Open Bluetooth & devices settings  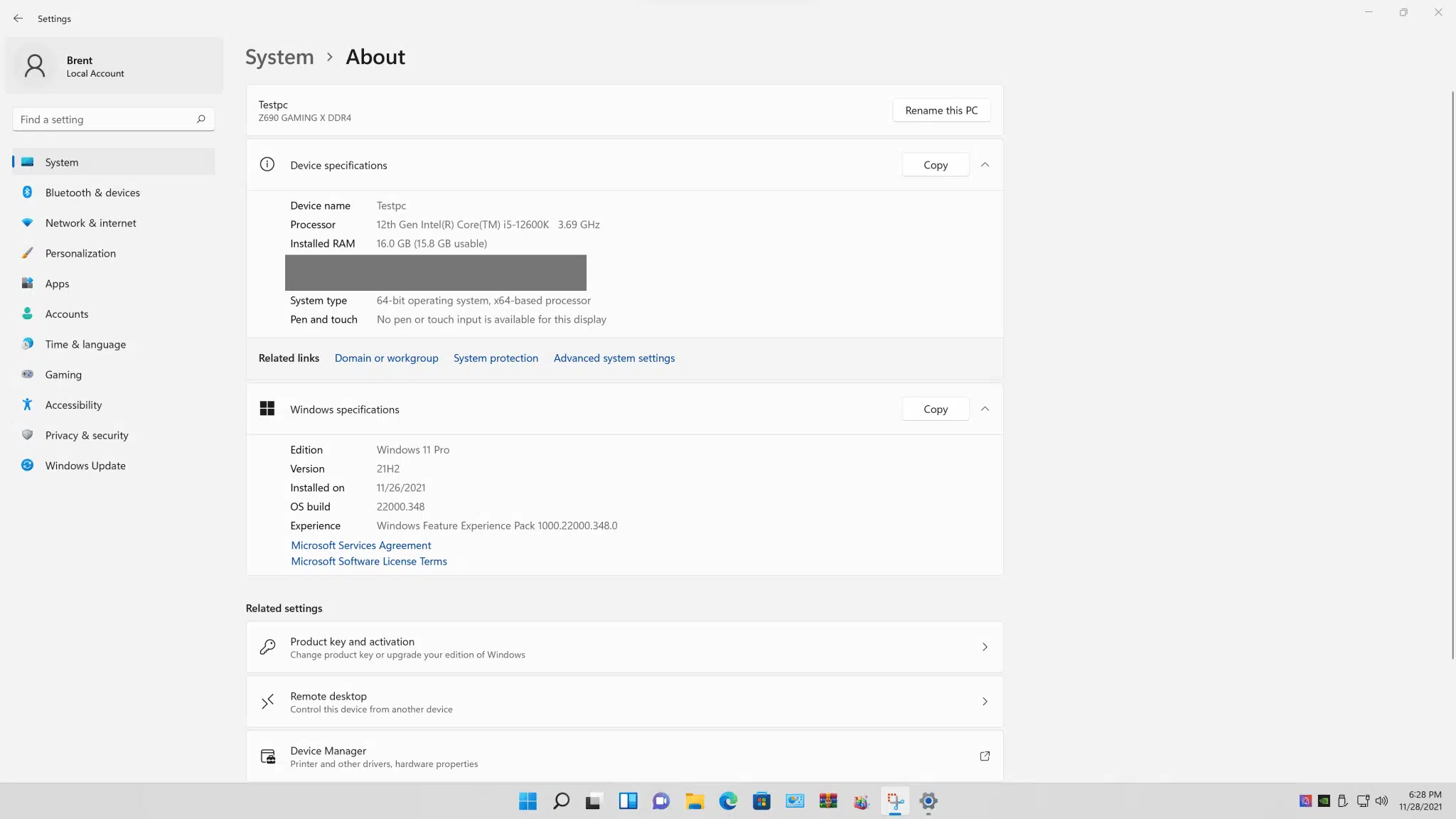(114, 193)
